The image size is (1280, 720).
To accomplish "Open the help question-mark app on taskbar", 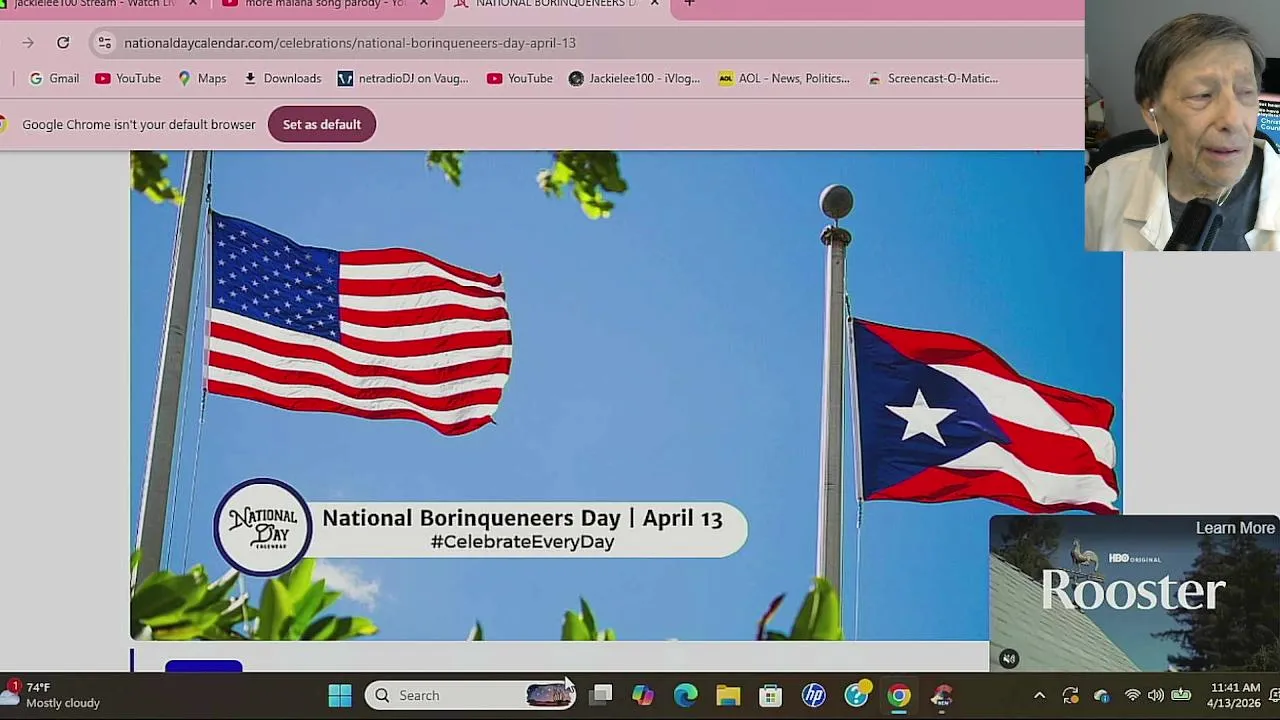I will 857,695.
